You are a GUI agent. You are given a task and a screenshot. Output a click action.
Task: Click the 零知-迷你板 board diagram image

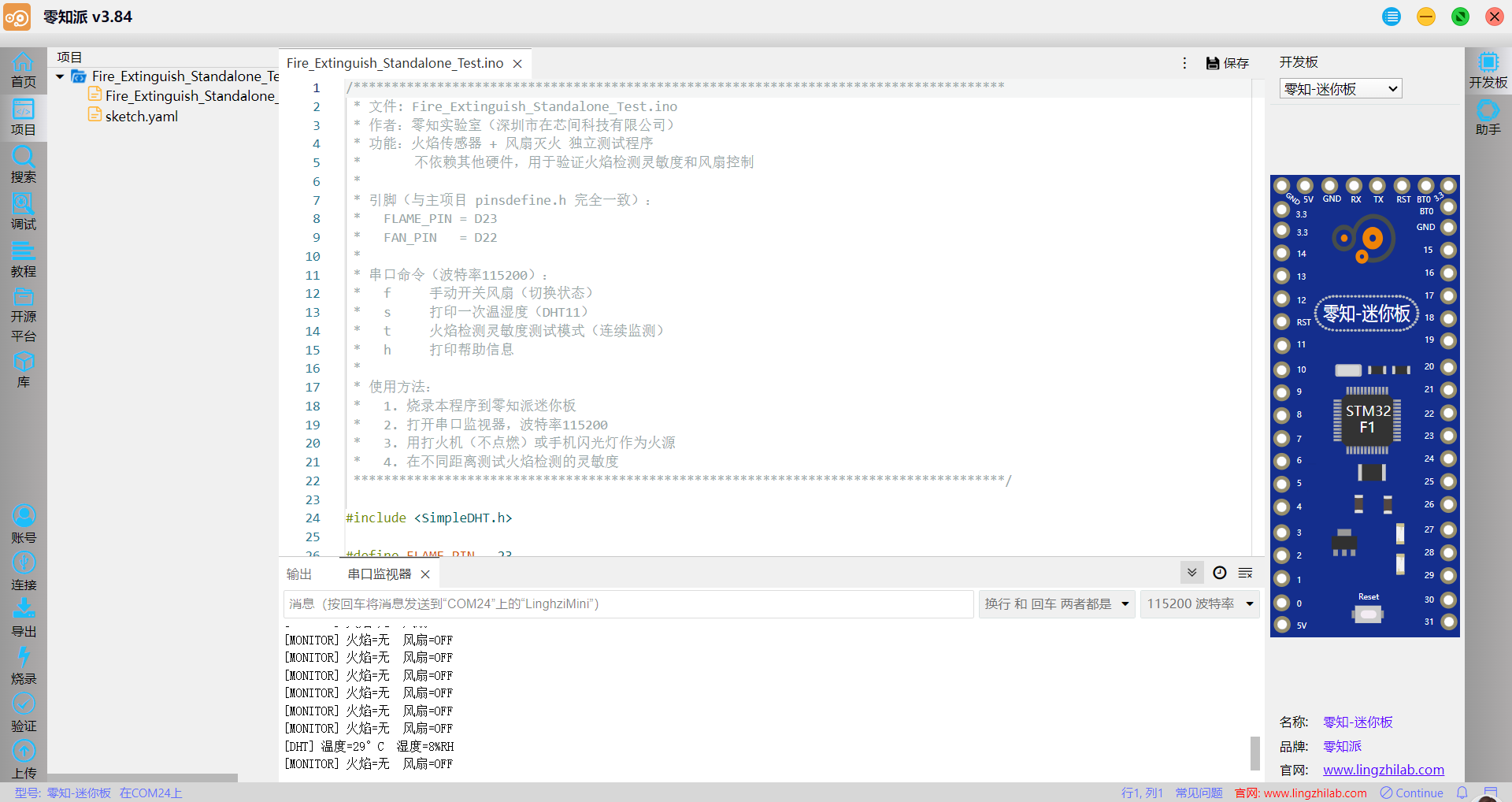(x=1365, y=406)
